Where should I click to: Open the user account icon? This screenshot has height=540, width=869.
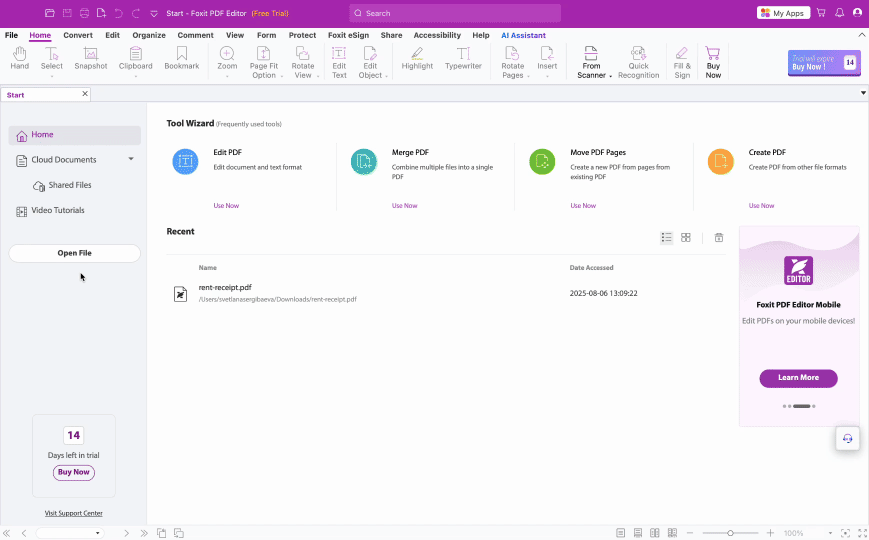tap(858, 13)
